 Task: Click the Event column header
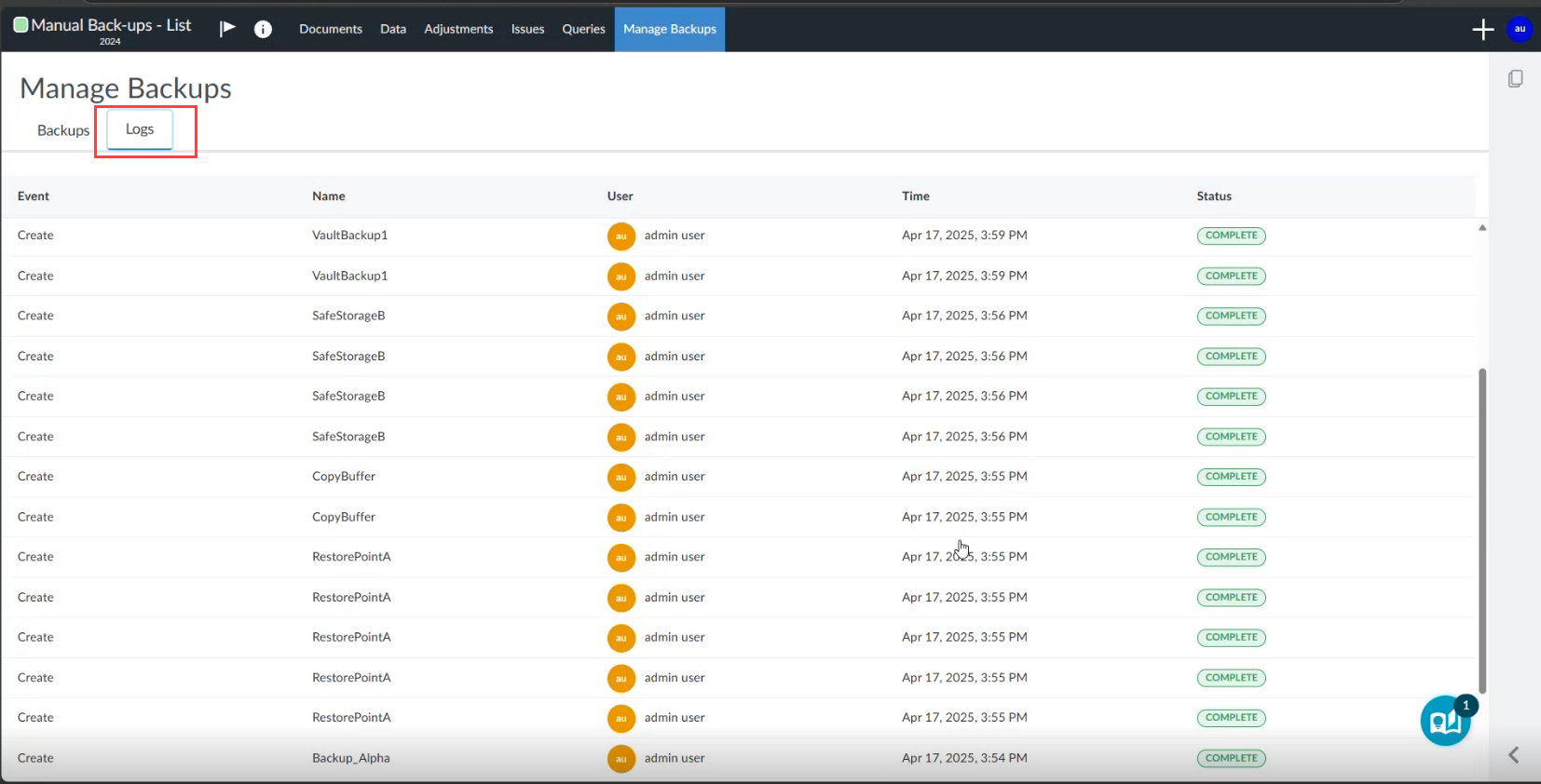pos(34,196)
